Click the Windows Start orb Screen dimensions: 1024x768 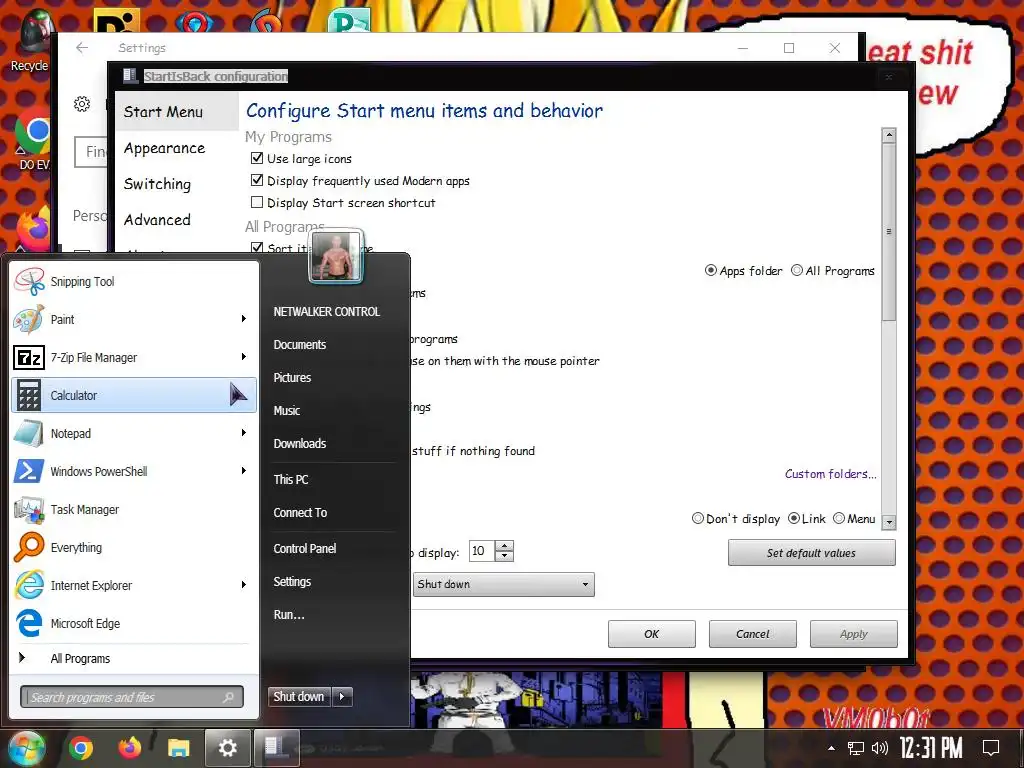(x=25, y=748)
